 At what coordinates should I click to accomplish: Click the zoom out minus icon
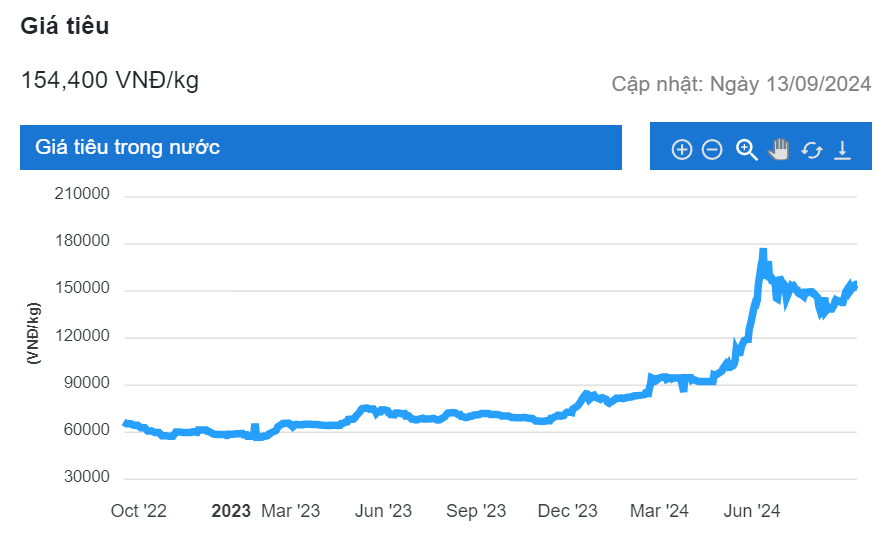pos(712,150)
